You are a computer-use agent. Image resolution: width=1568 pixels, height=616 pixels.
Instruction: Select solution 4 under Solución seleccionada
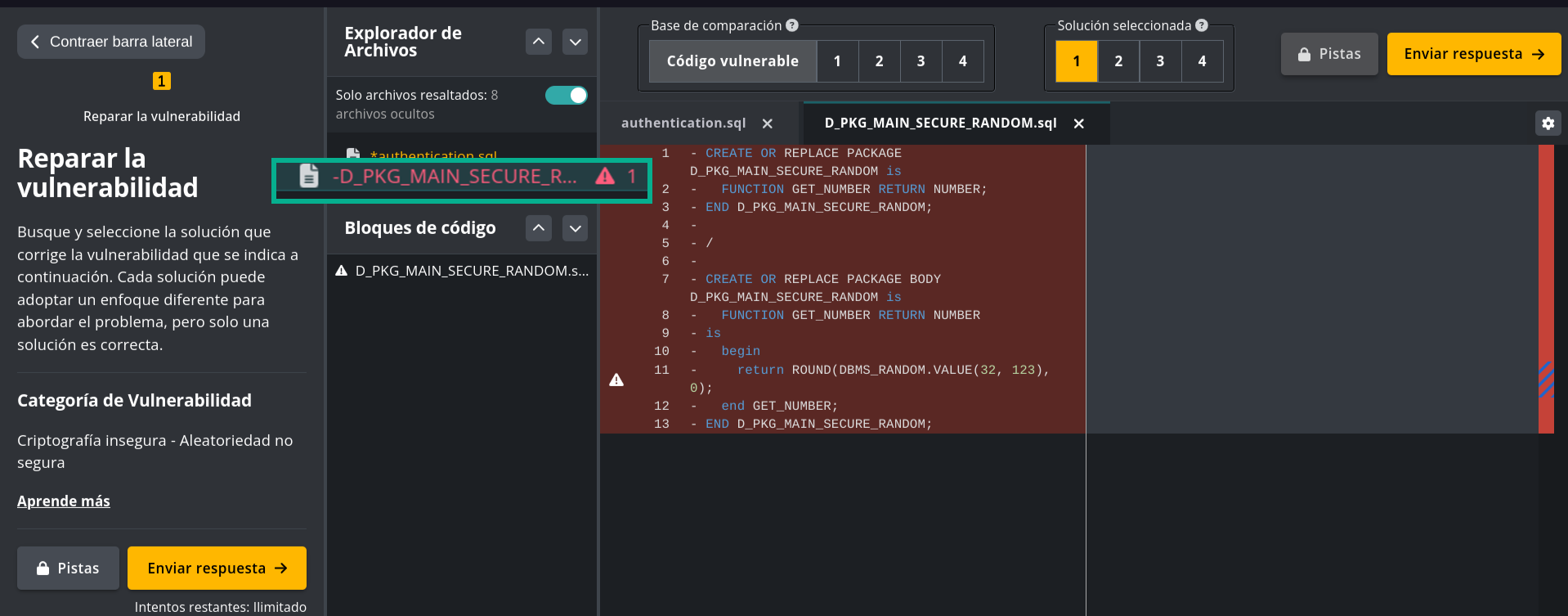point(1202,61)
